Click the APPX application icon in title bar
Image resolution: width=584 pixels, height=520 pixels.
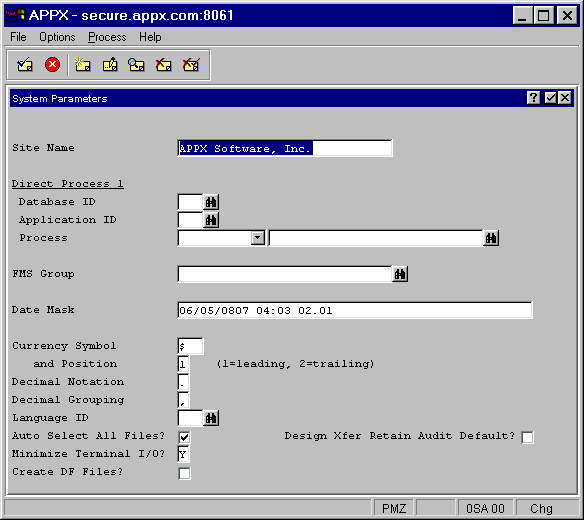coord(15,15)
